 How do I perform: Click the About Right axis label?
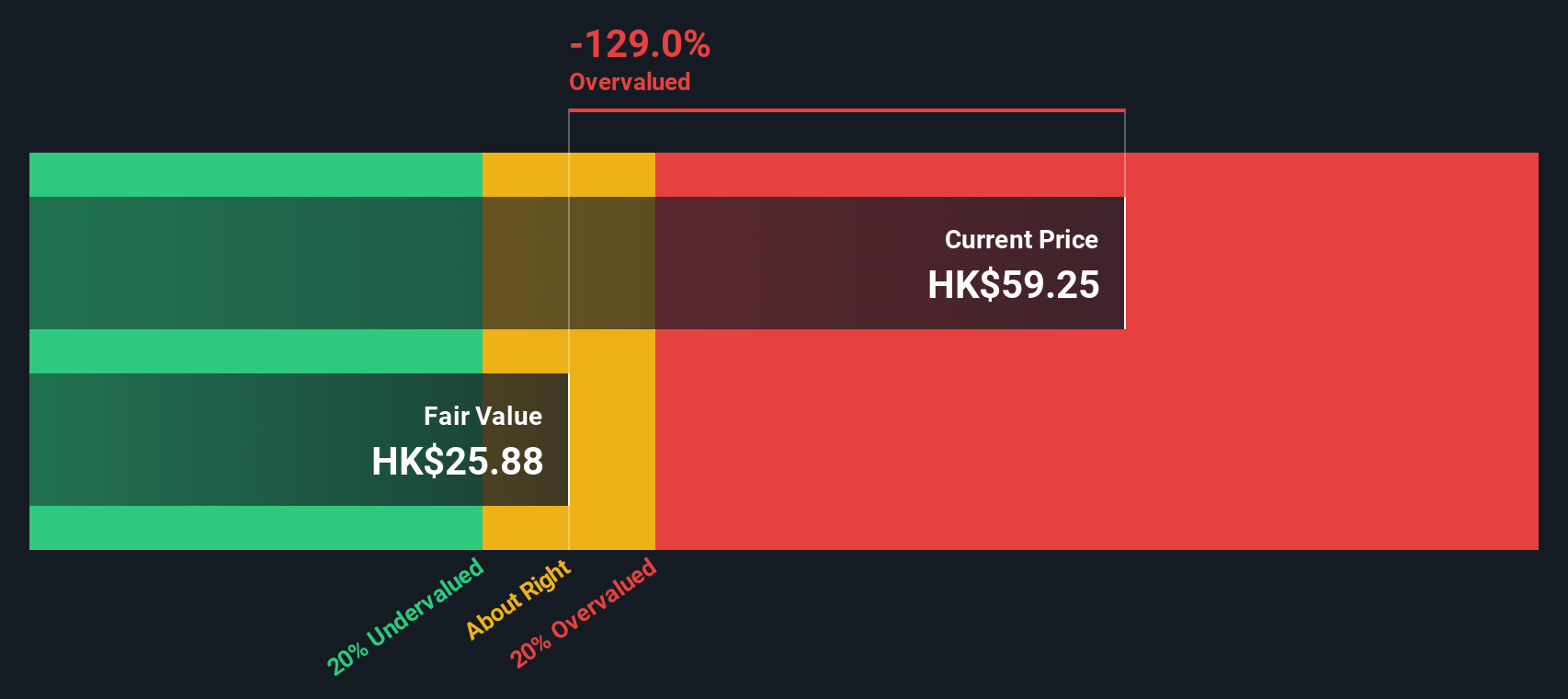518,600
